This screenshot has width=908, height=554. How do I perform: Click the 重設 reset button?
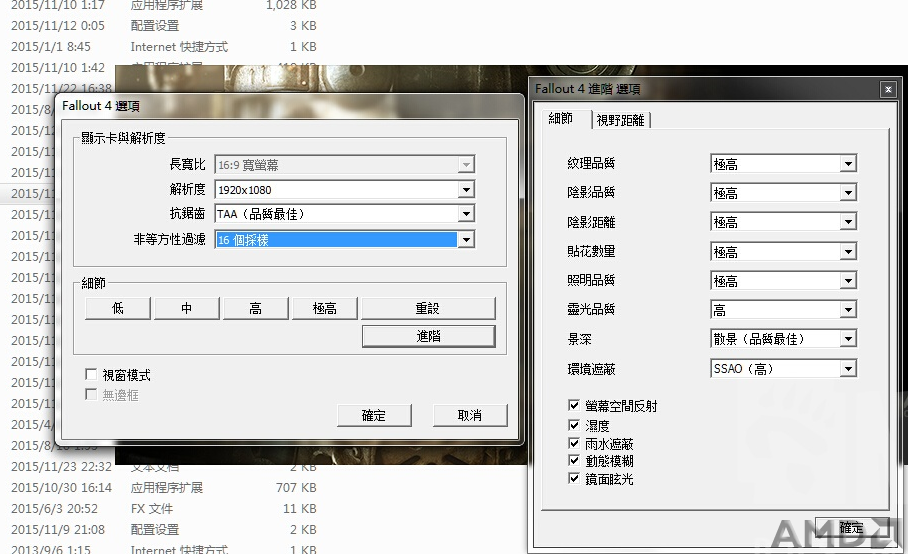pos(428,308)
